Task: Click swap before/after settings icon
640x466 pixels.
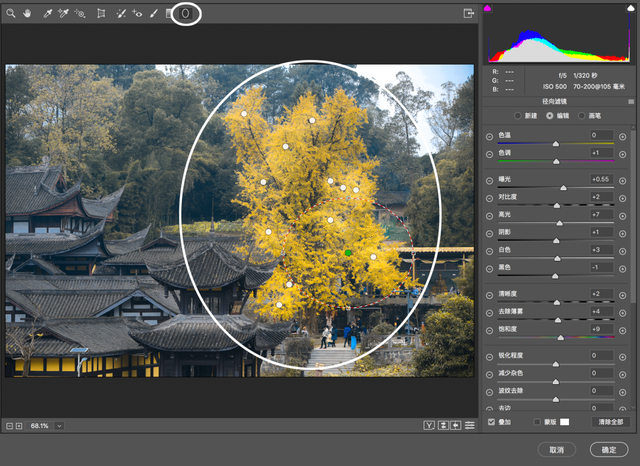Action: (x=443, y=426)
